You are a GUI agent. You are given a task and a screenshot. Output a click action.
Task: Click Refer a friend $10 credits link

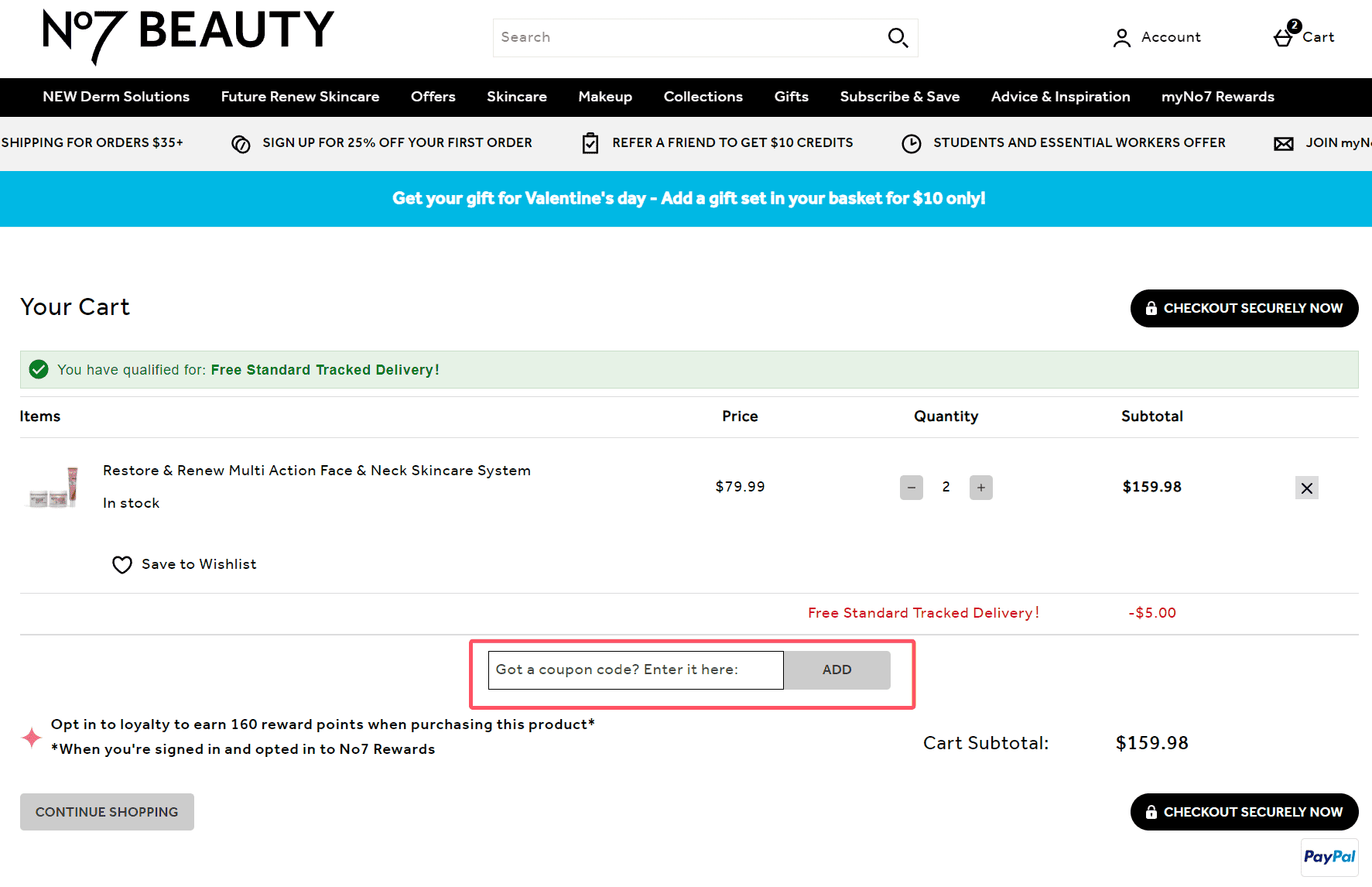733,143
